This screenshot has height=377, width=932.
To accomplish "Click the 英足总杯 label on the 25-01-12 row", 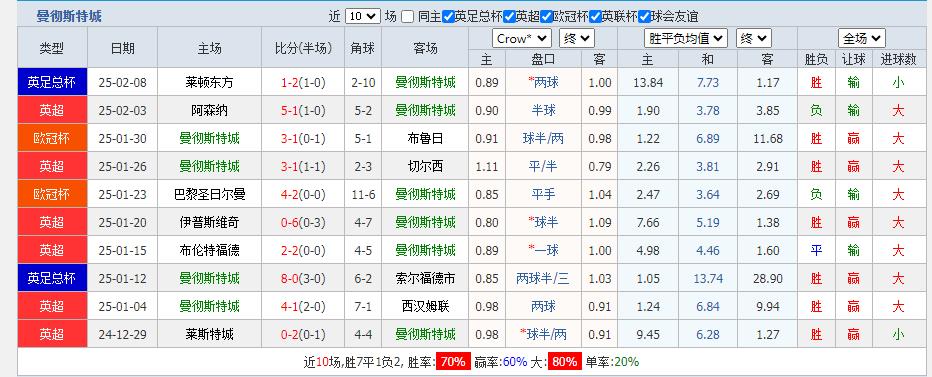I will tap(52, 278).
